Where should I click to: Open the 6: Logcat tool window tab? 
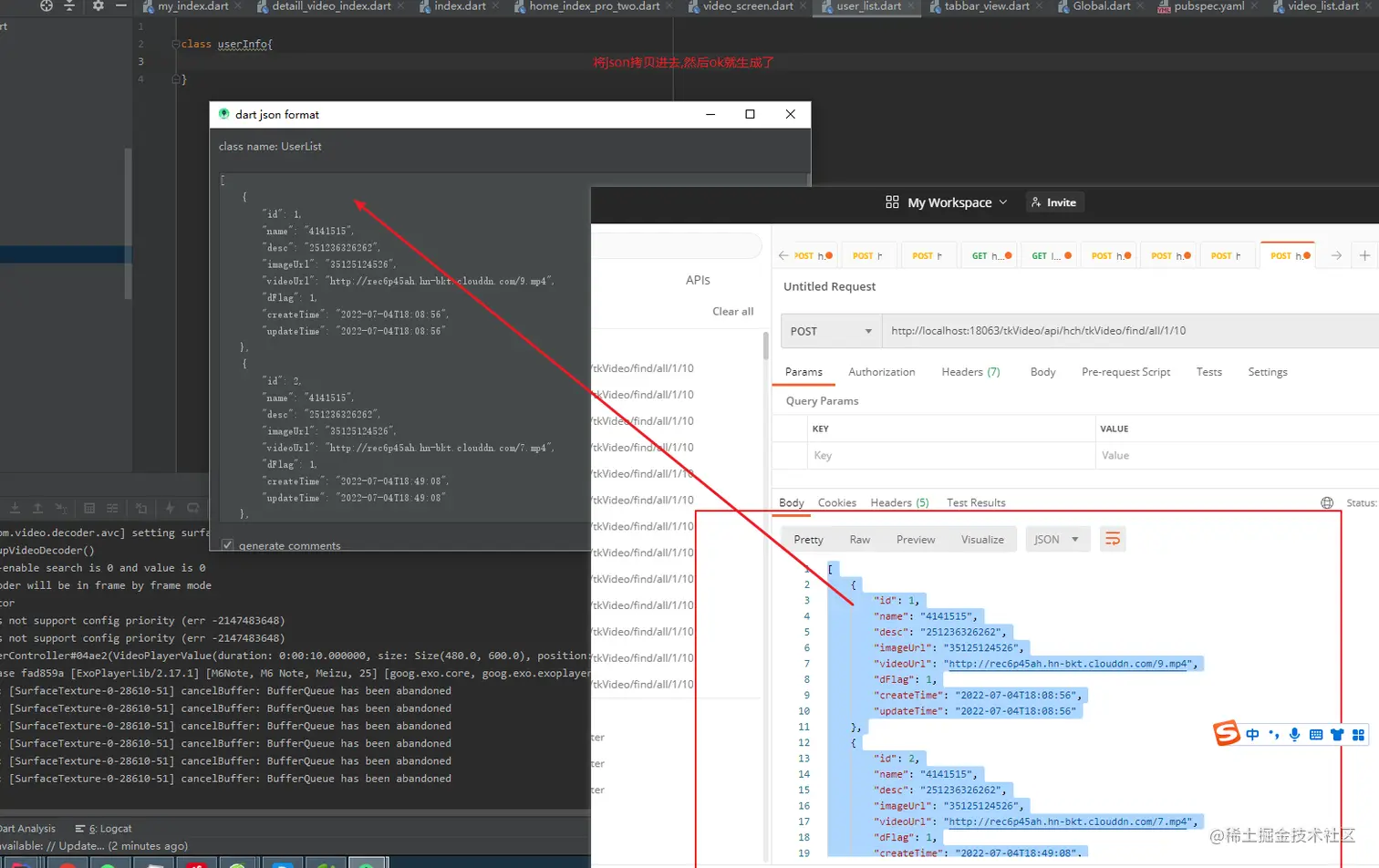pos(104,829)
